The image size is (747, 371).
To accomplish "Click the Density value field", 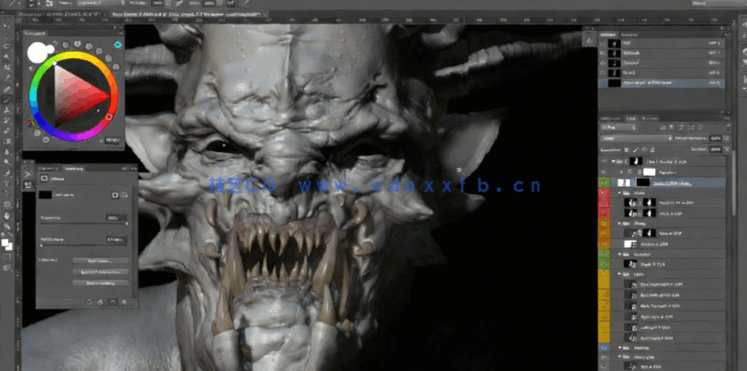I will (x=116, y=218).
